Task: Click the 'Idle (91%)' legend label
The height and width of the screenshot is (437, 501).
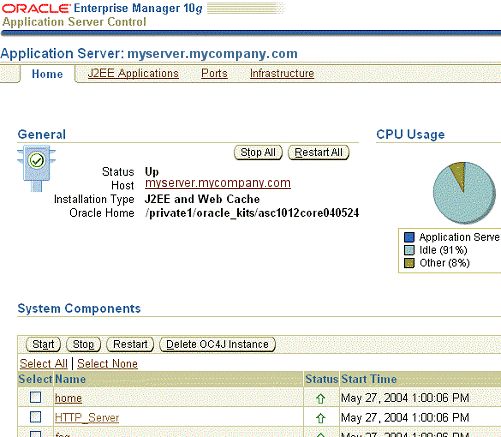Action: pyautogui.click(x=443, y=250)
